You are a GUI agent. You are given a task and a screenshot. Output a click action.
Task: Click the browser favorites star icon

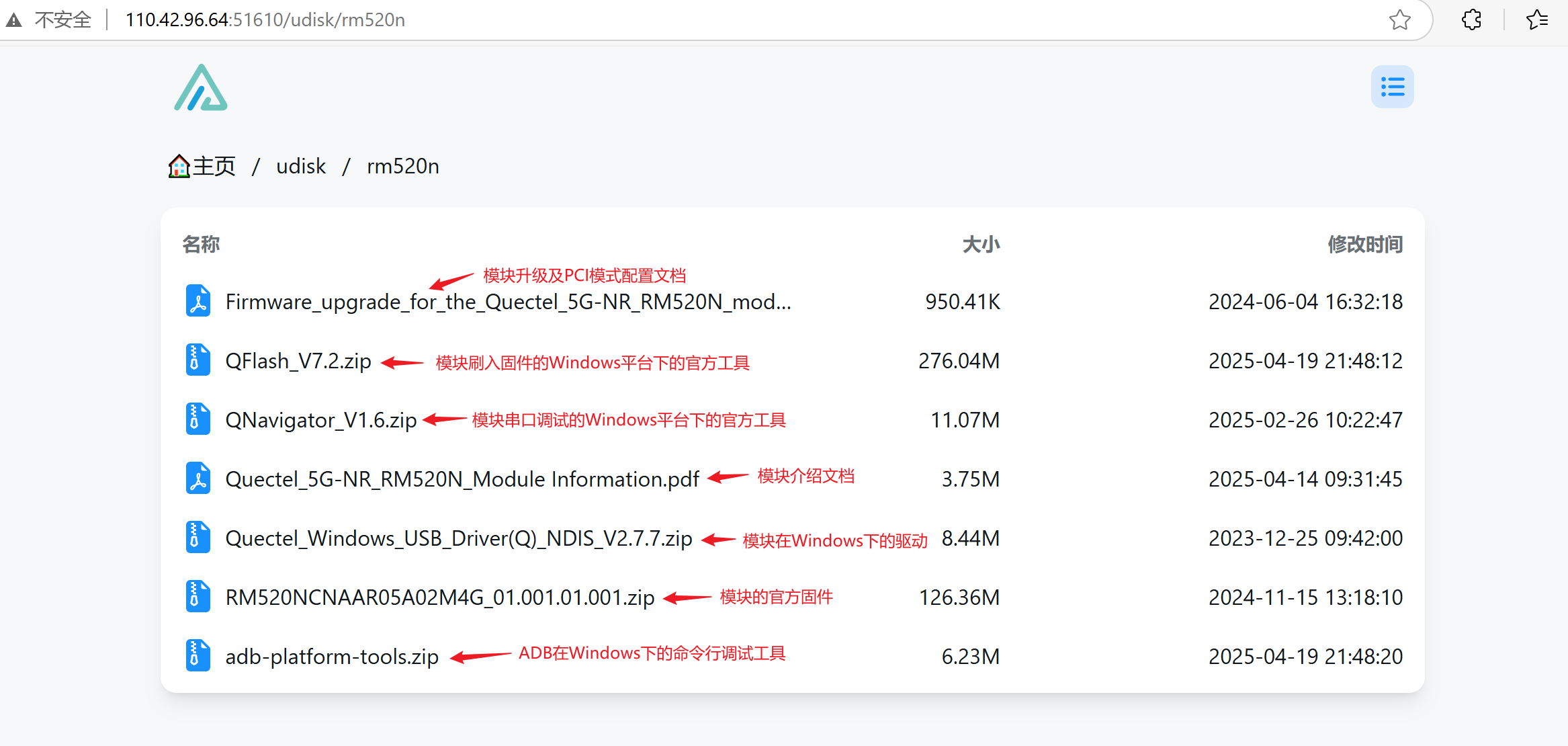(1400, 19)
